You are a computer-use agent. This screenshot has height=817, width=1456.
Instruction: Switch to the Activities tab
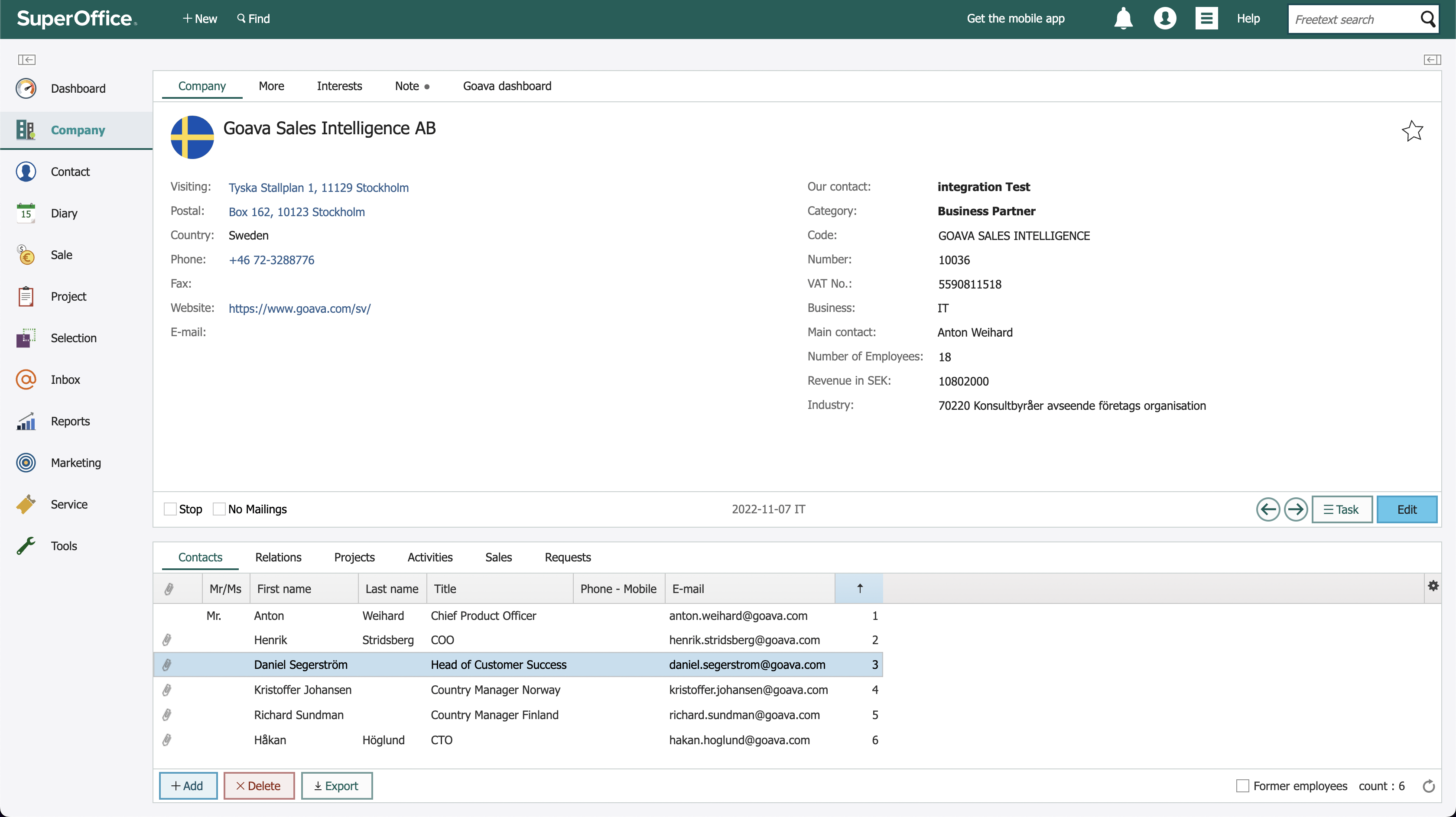(x=429, y=557)
